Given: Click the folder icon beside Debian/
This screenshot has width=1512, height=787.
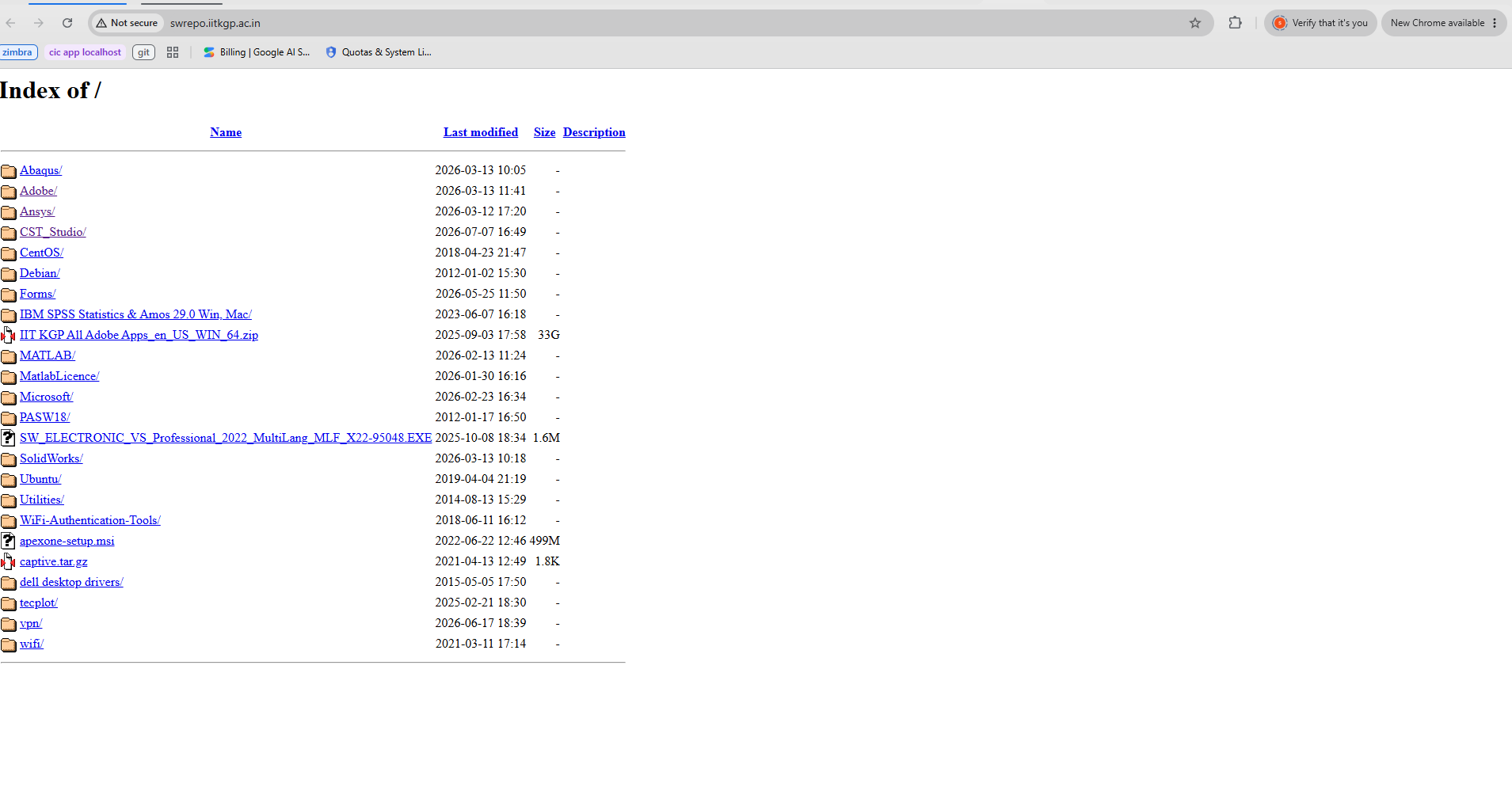Looking at the screenshot, I should coord(9,274).
